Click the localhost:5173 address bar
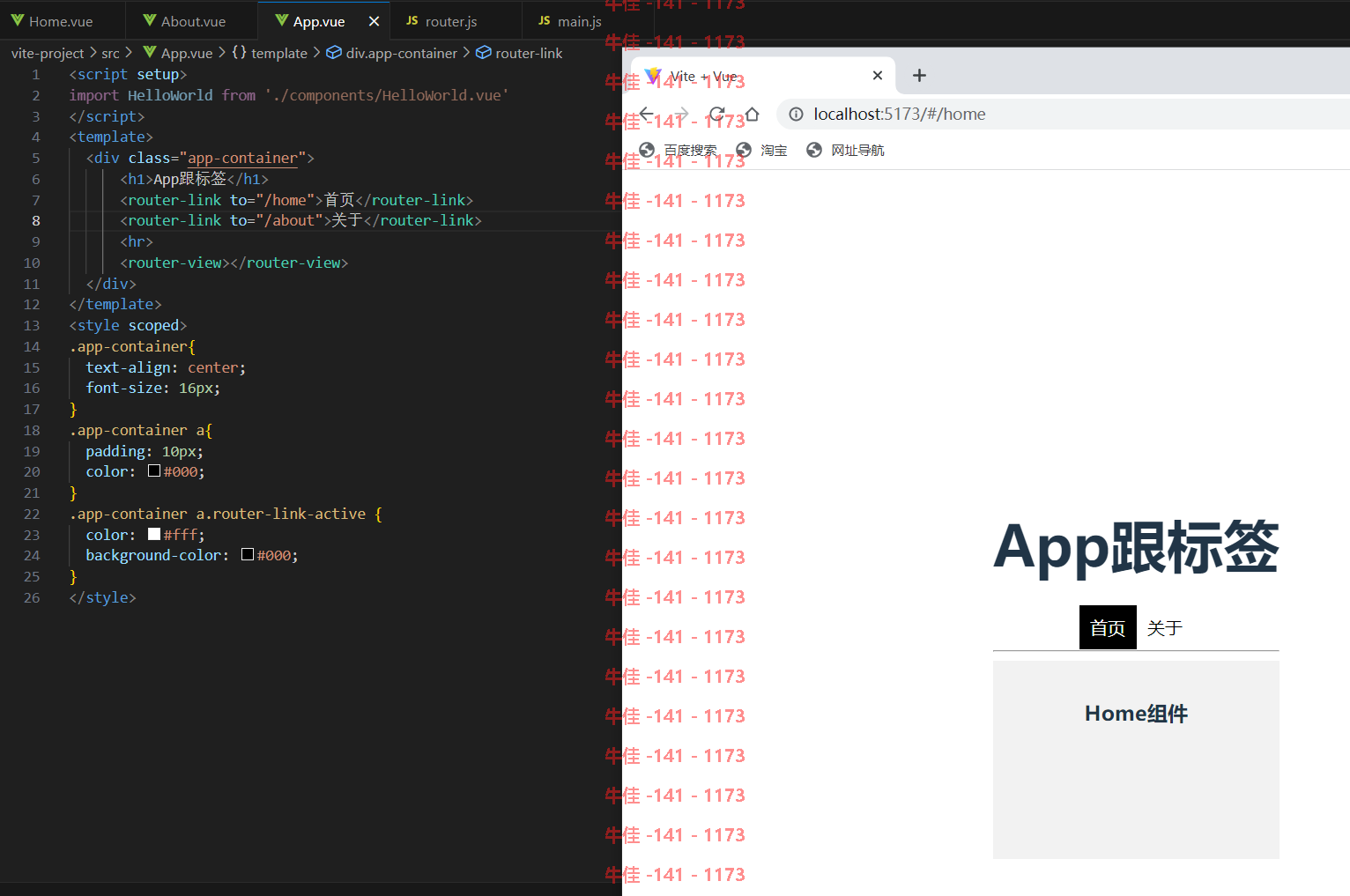This screenshot has width=1350, height=896. coord(1063,114)
